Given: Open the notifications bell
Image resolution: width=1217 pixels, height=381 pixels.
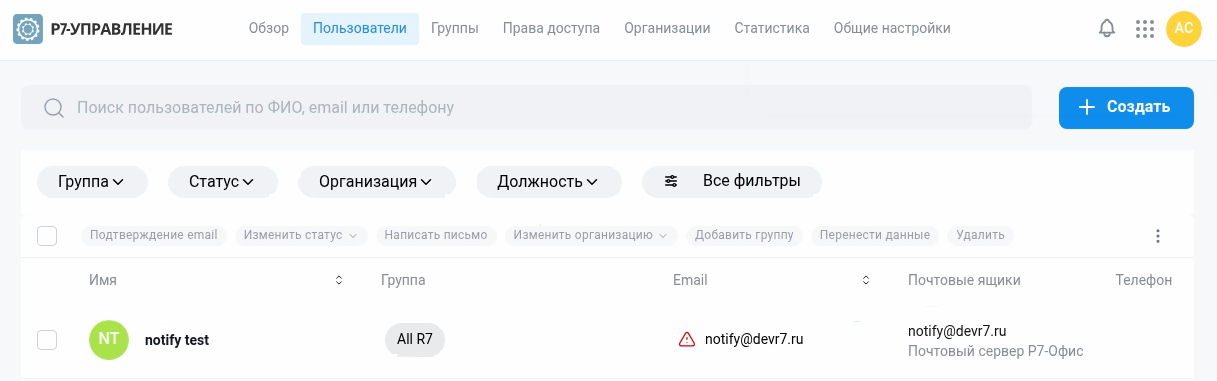Looking at the screenshot, I should pyautogui.click(x=1107, y=29).
